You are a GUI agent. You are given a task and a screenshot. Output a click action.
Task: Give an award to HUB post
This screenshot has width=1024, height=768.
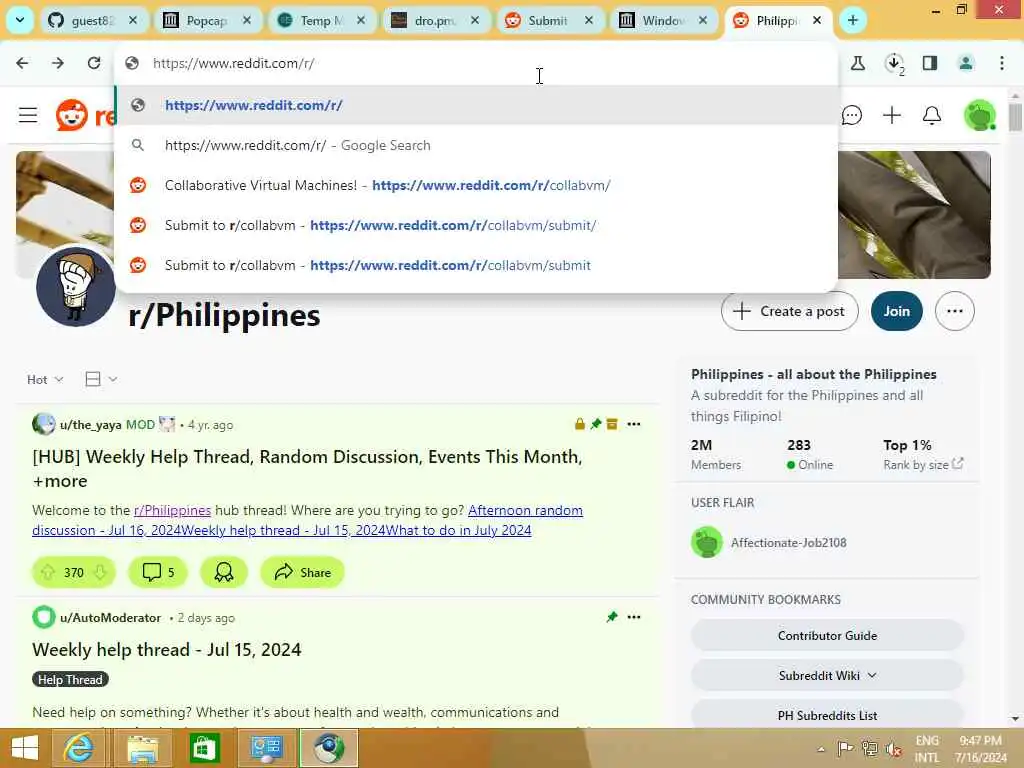click(224, 572)
